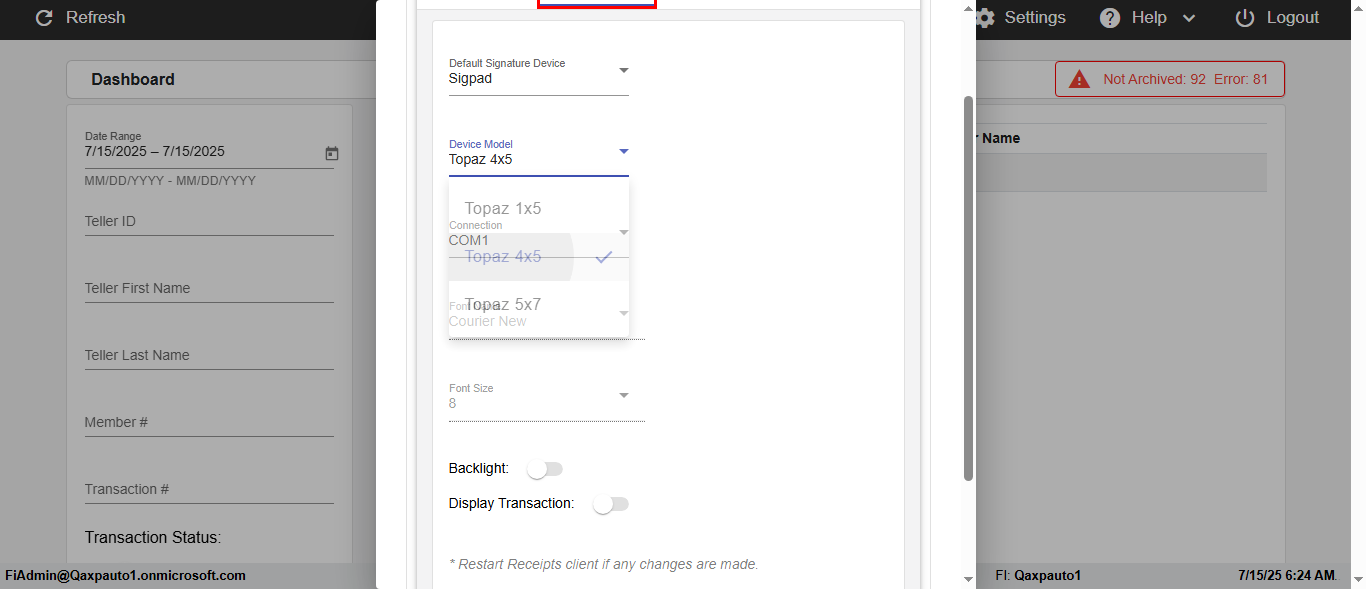Open the Date Range calendar icon

(x=332, y=153)
